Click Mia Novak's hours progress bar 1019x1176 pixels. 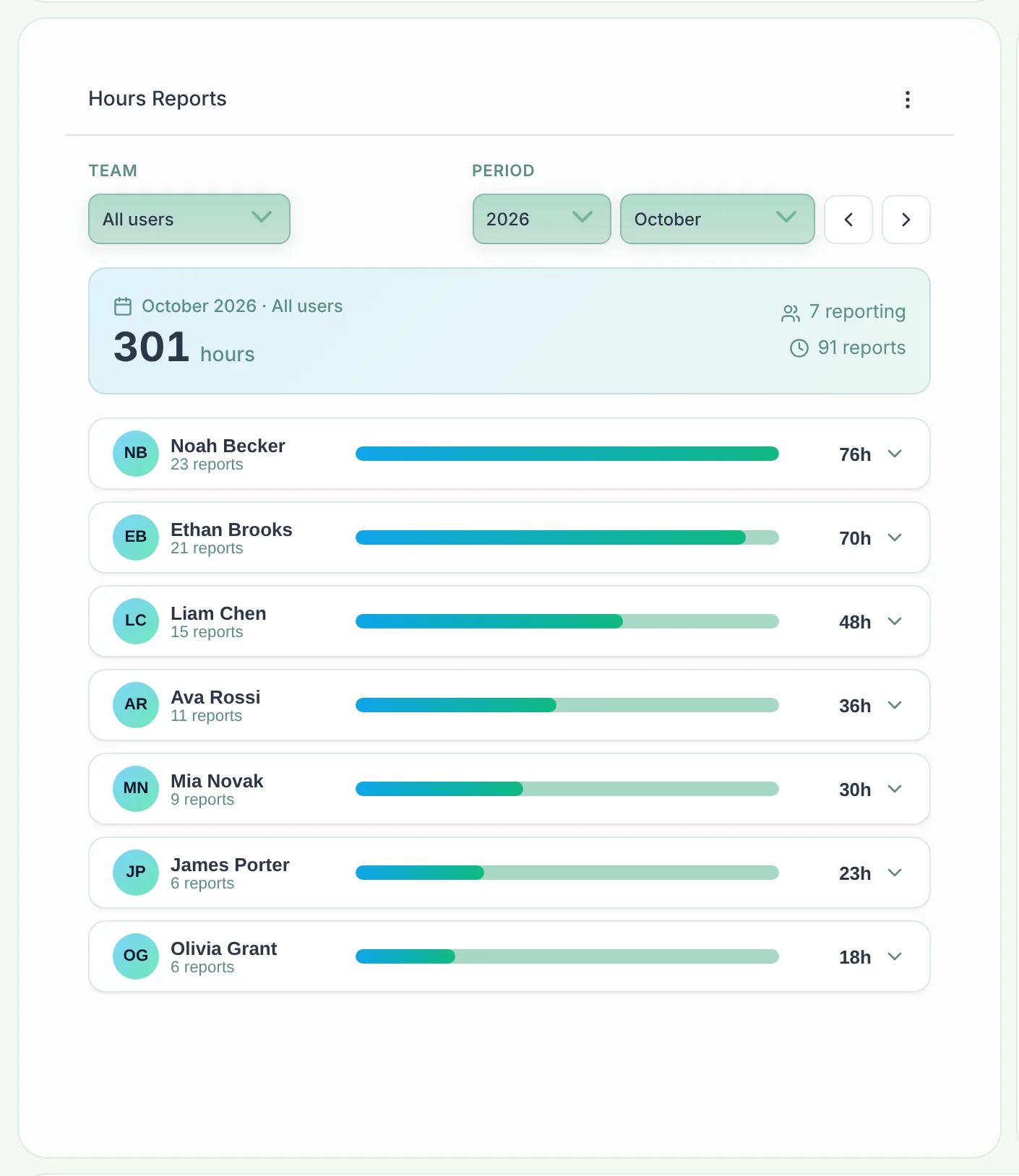pos(567,789)
